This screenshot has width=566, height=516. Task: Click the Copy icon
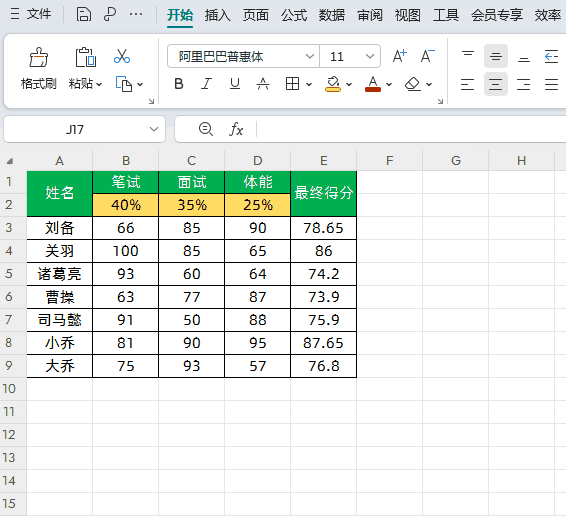[124, 84]
